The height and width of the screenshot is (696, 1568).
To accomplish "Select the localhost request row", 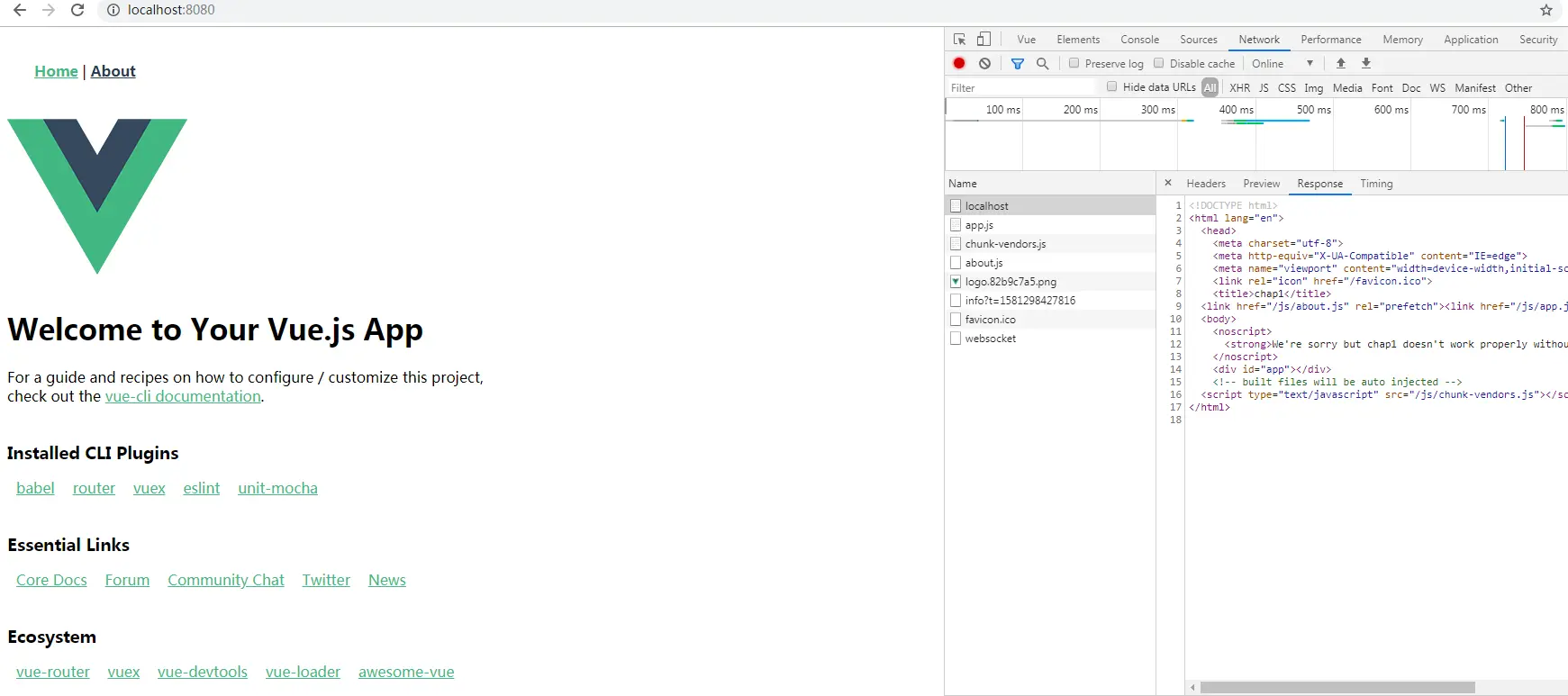I will click(1050, 206).
